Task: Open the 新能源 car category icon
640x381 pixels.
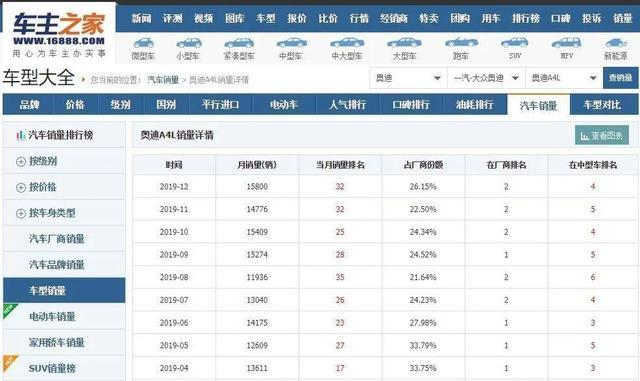Action: click(x=616, y=43)
